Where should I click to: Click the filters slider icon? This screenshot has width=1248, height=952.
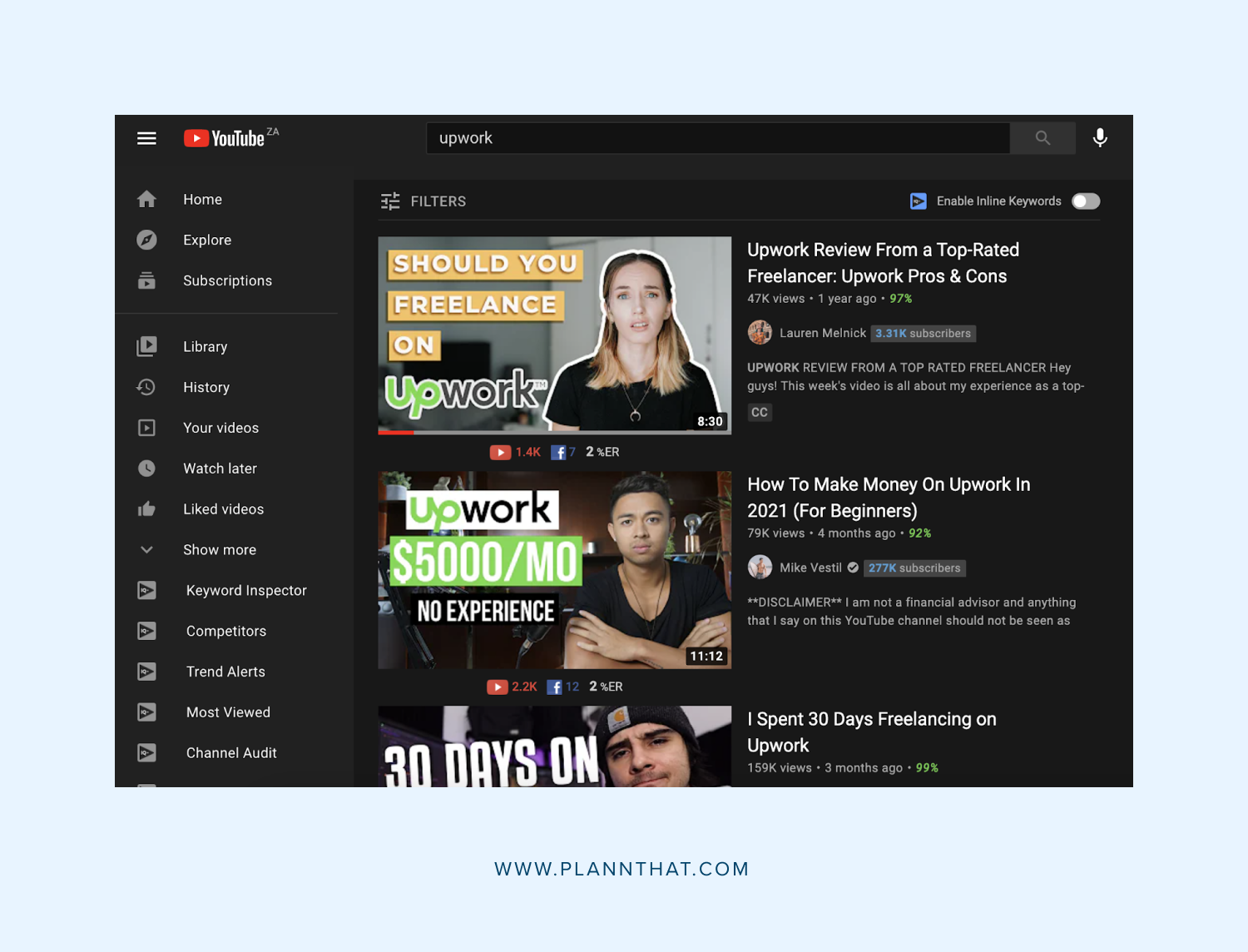coord(390,201)
